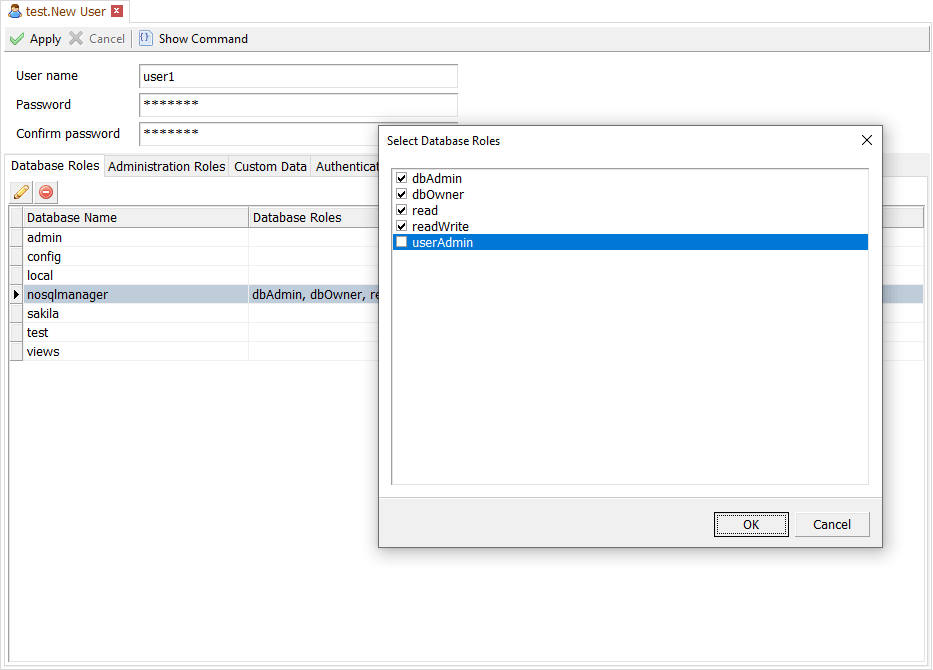Open the Custom Data tab
The image size is (933, 670).
point(270,167)
